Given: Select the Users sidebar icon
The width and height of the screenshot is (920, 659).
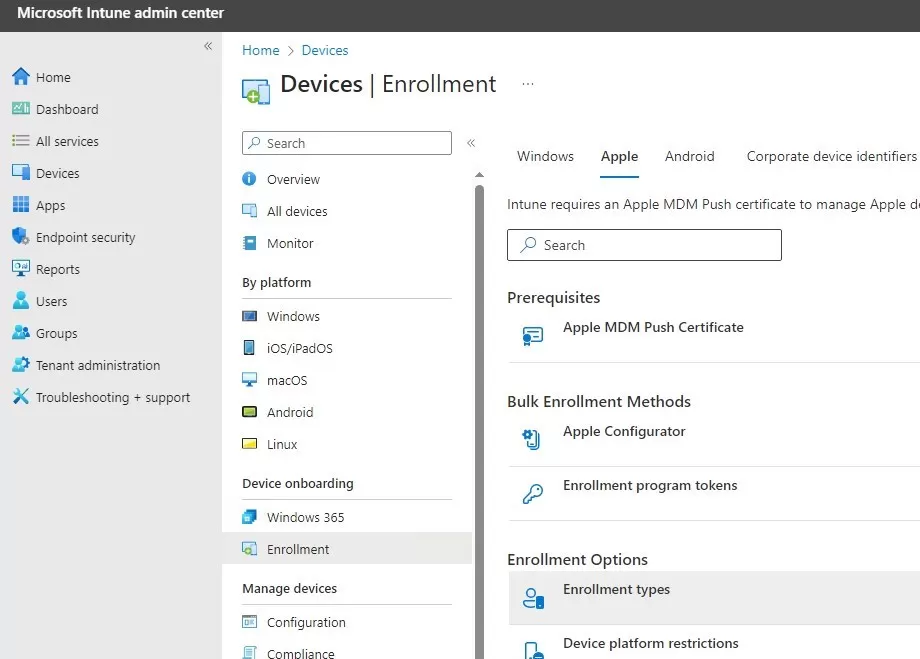Looking at the screenshot, I should [x=20, y=301].
